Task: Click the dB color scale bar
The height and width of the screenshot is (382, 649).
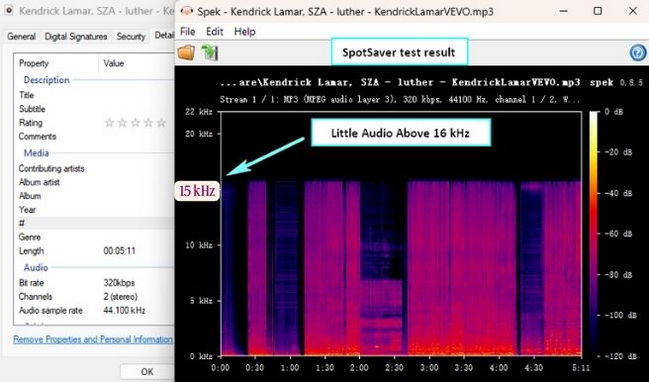Action: tap(594, 234)
